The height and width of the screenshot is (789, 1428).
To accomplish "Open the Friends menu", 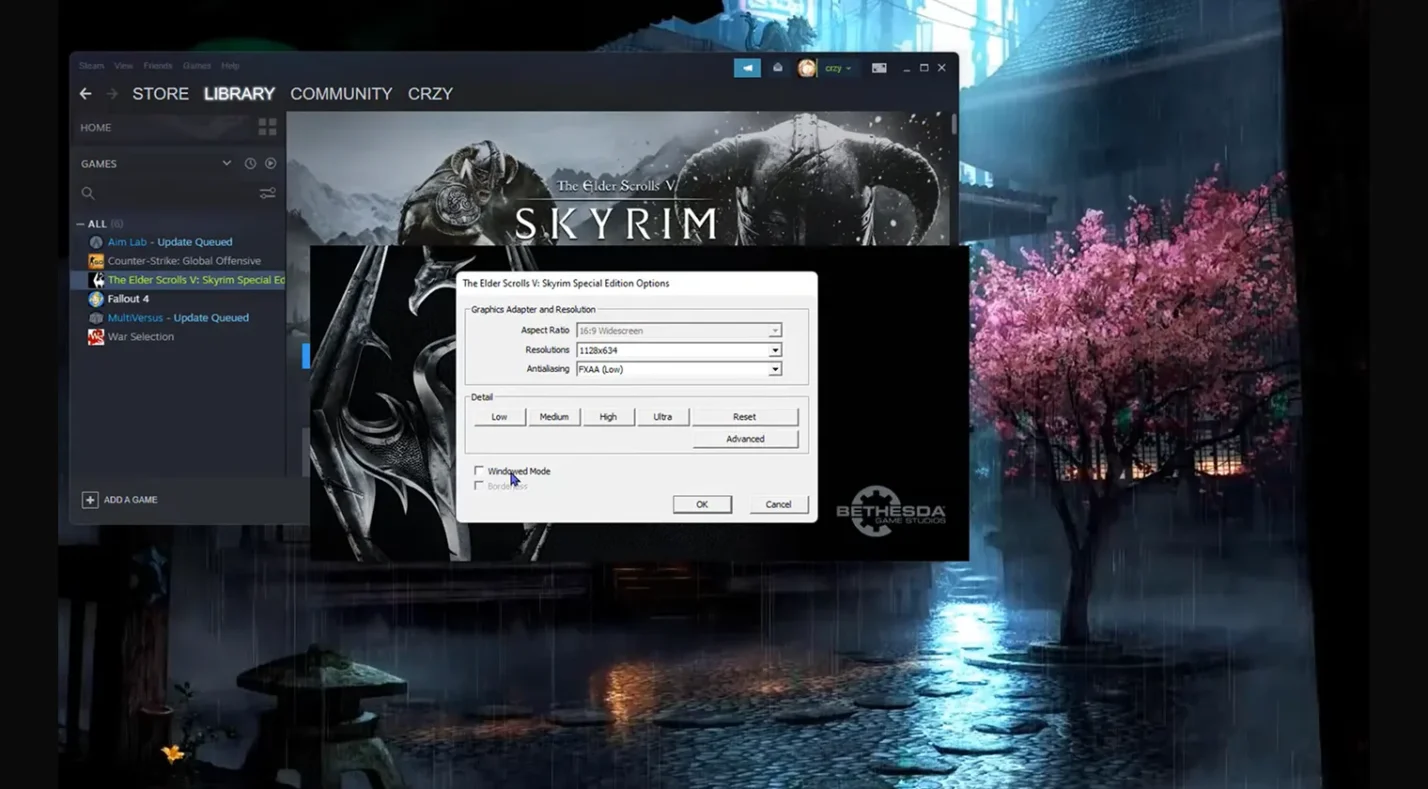I will coord(157,65).
